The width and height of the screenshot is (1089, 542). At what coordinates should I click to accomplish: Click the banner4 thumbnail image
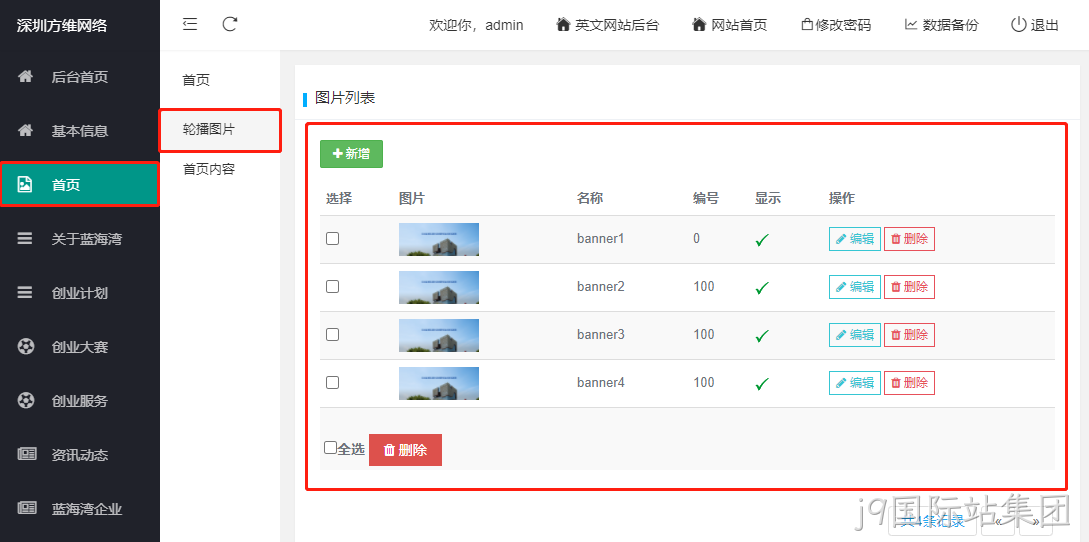(439, 383)
